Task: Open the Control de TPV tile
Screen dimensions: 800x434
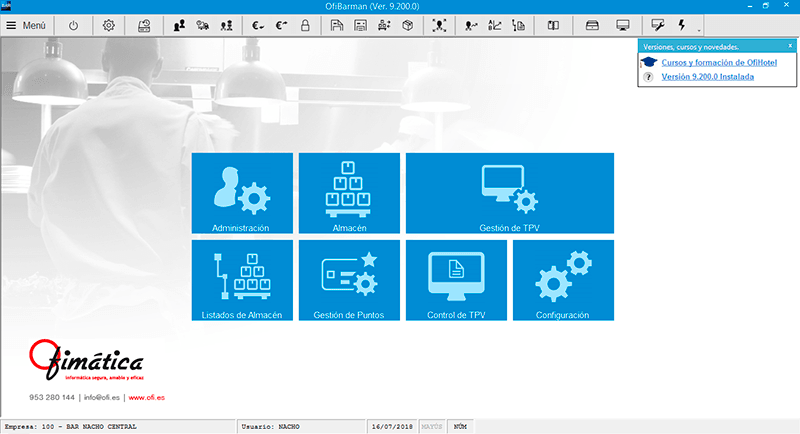Action: (x=455, y=281)
